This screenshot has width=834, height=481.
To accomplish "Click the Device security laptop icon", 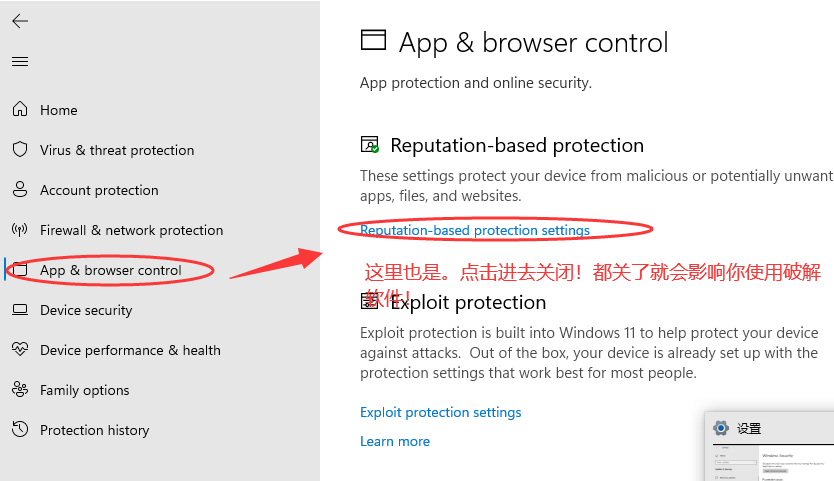I will click(20, 310).
